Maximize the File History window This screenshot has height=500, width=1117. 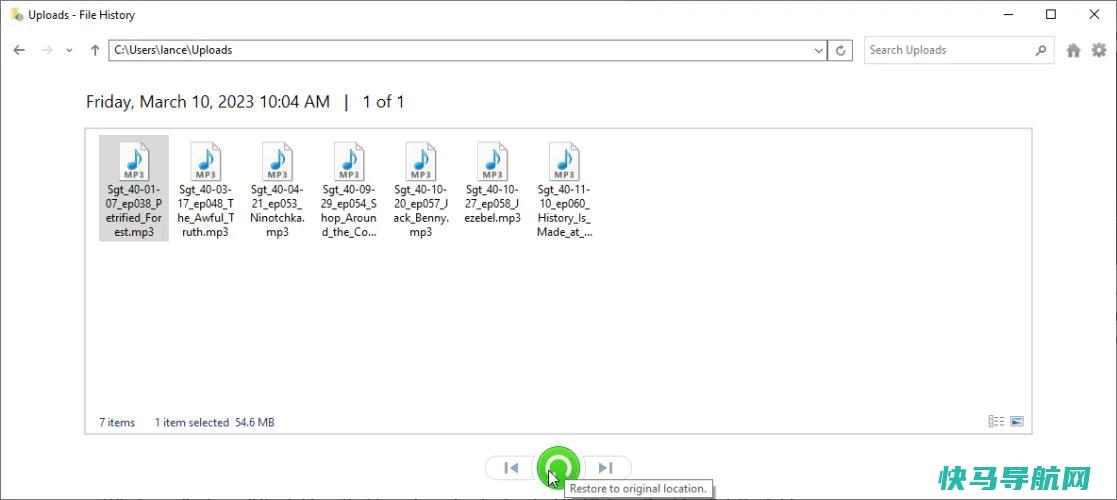coord(1051,14)
